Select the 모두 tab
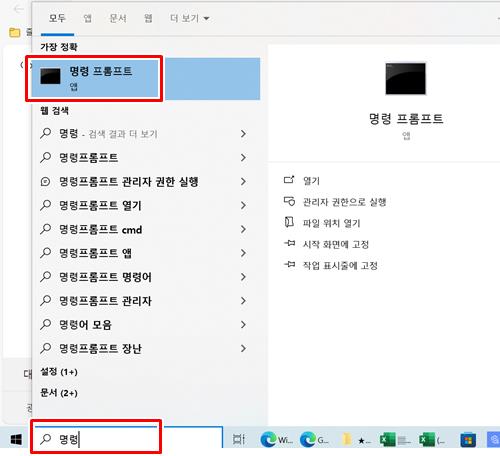This screenshot has height=456, width=500. pyautogui.click(x=57, y=18)
